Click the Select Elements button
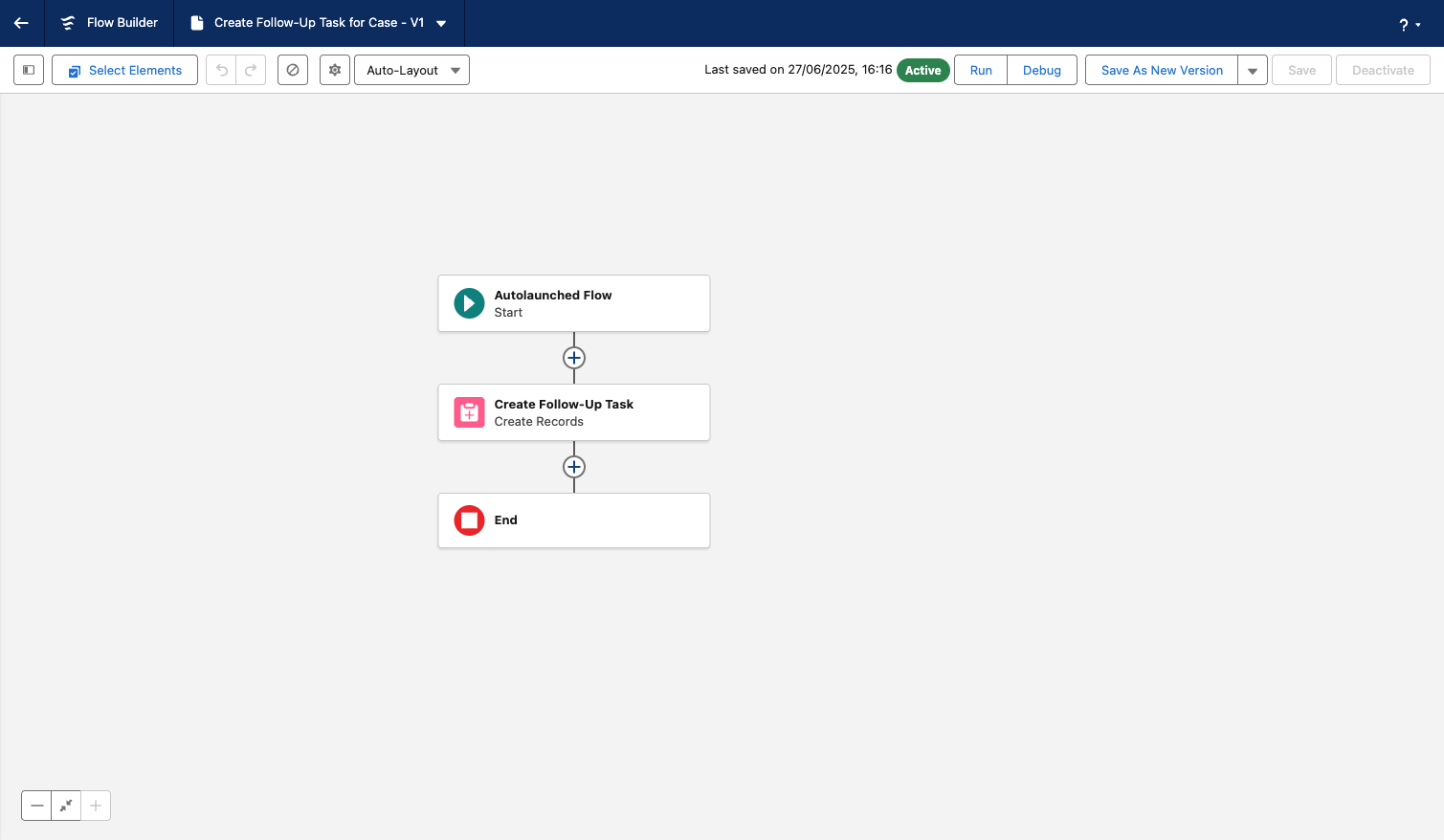 coord(124,70)
